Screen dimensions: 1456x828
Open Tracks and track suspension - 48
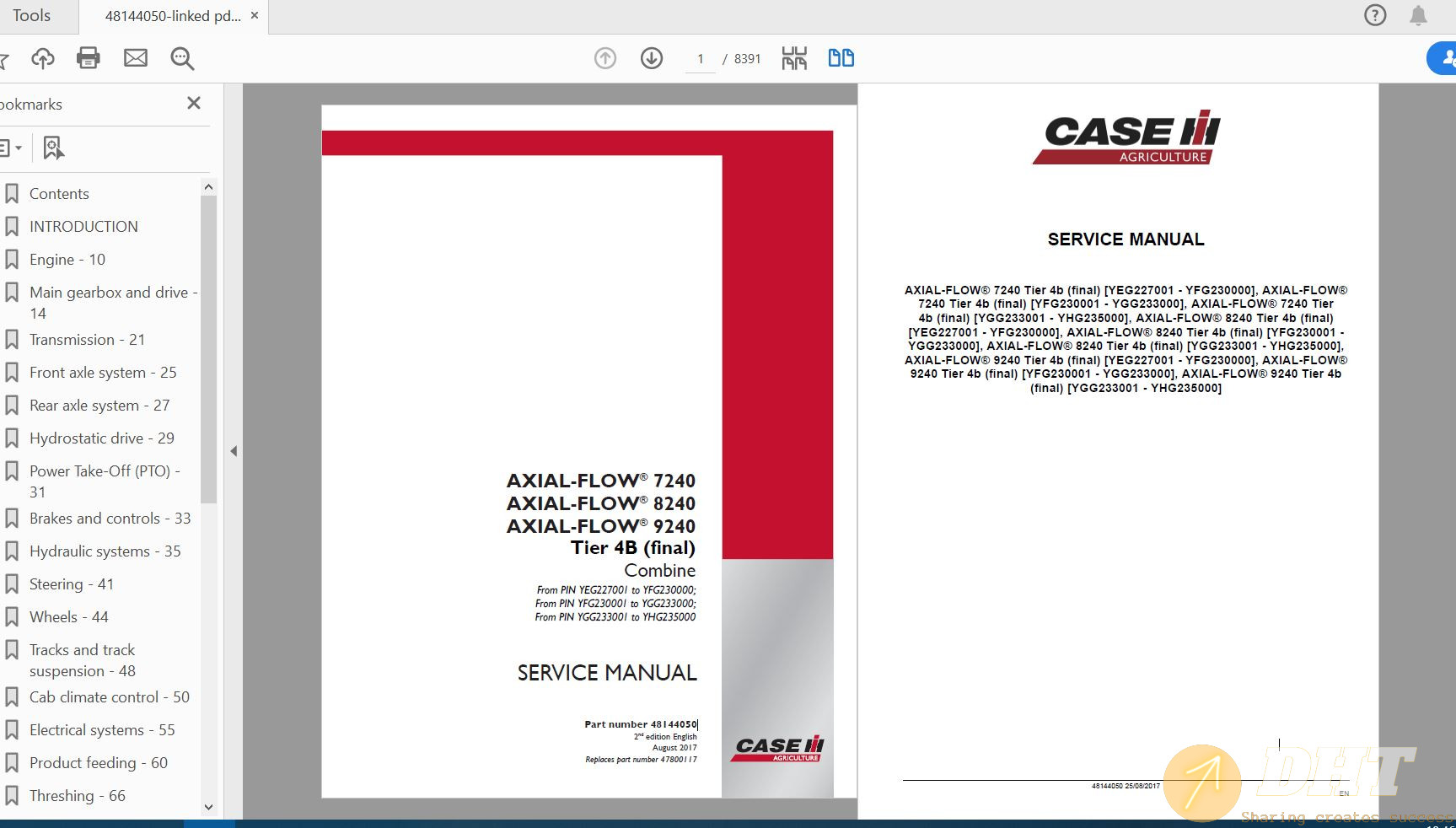(x=83, y=660)
